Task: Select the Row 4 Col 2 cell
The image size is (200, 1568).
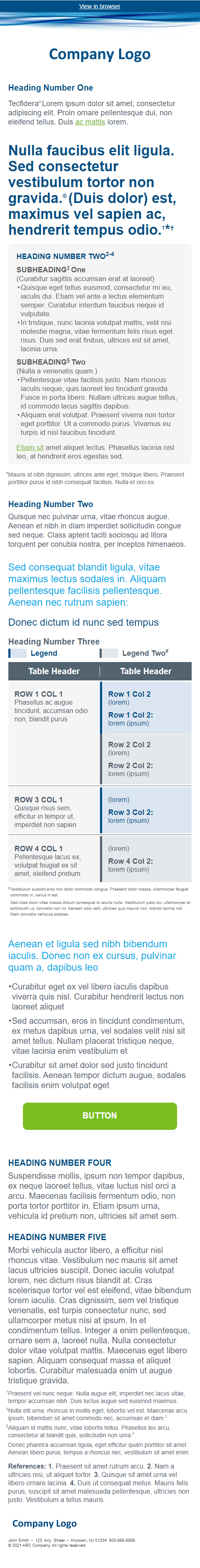Action: [x=146, y=860]
